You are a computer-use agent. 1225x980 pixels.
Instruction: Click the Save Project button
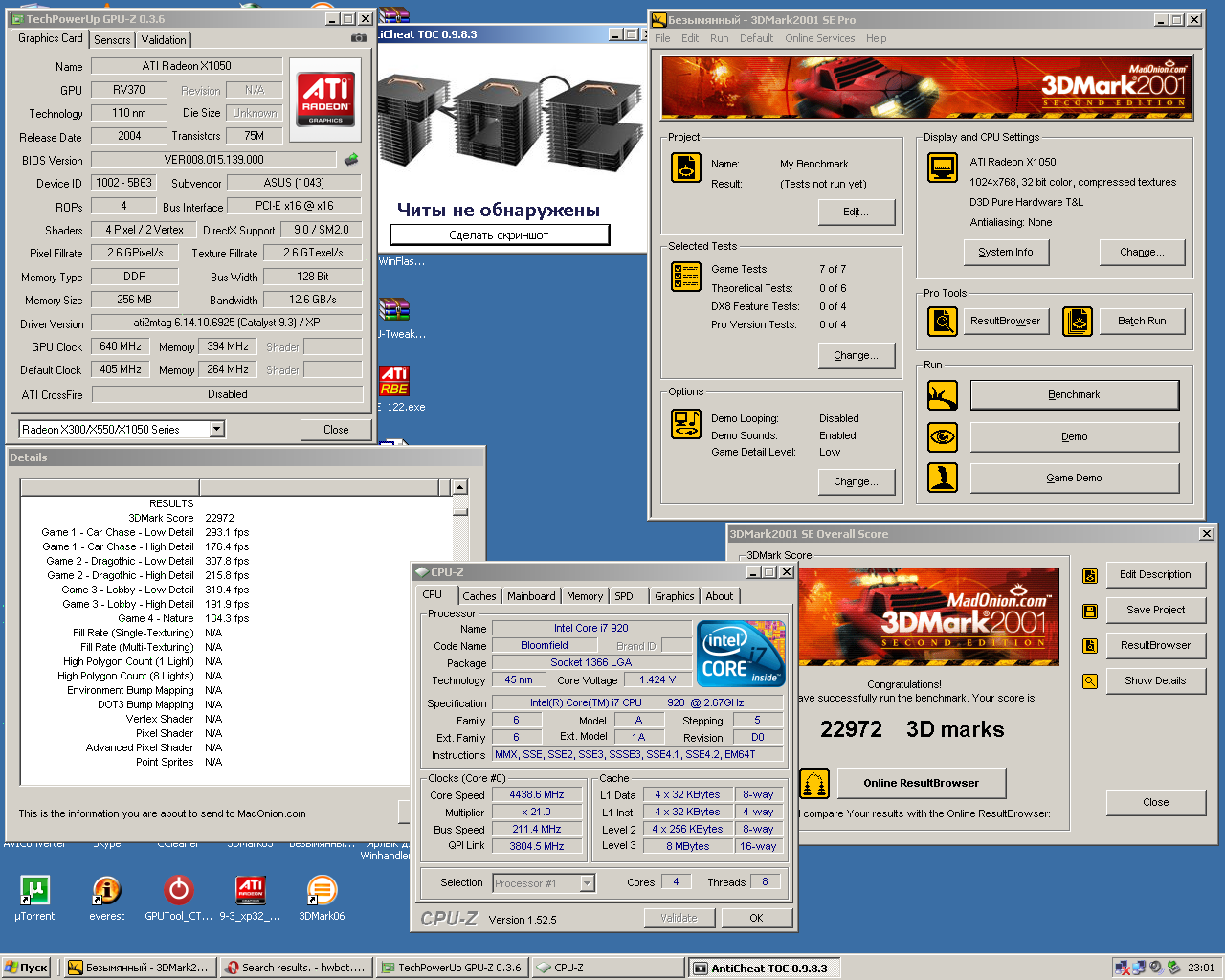point(1155,611)
